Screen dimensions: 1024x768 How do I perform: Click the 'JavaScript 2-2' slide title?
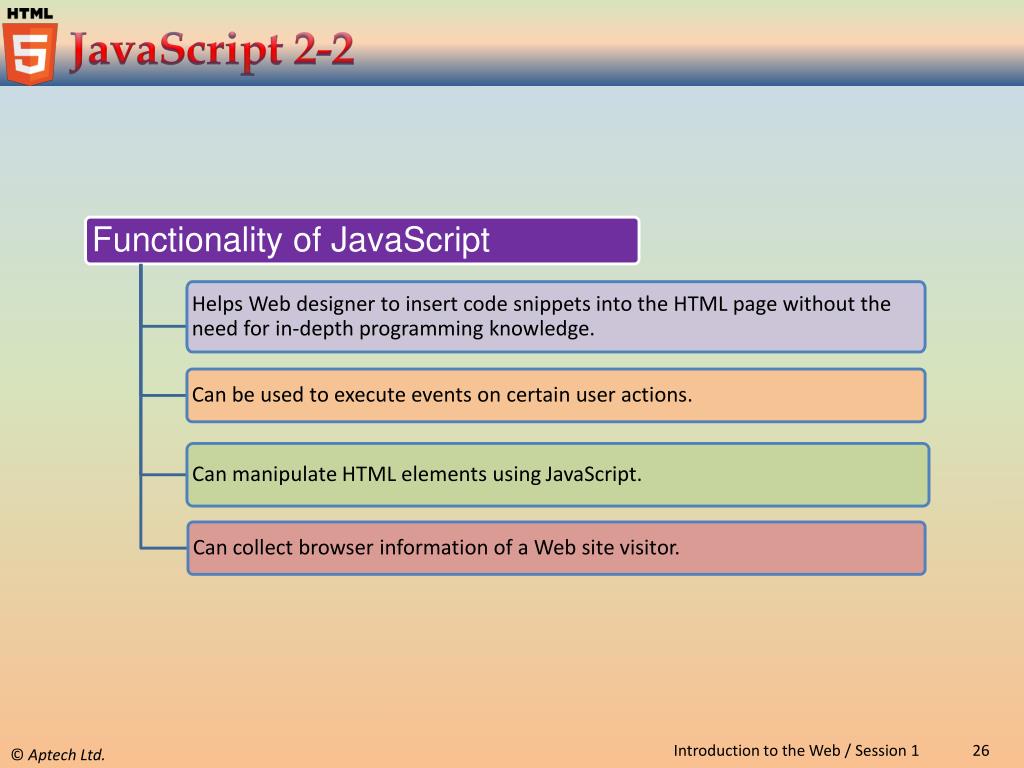(212, 50)
